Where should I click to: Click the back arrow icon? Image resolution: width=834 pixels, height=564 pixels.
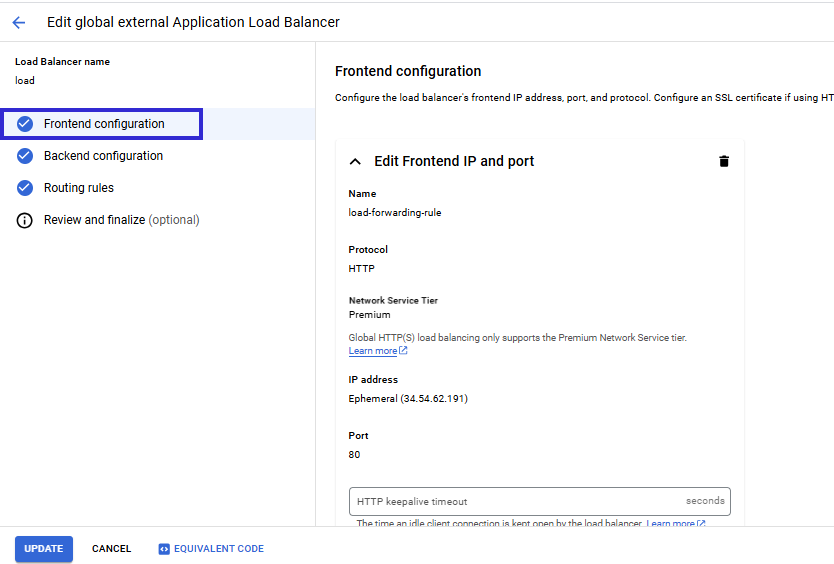click(x=19, y=22)
